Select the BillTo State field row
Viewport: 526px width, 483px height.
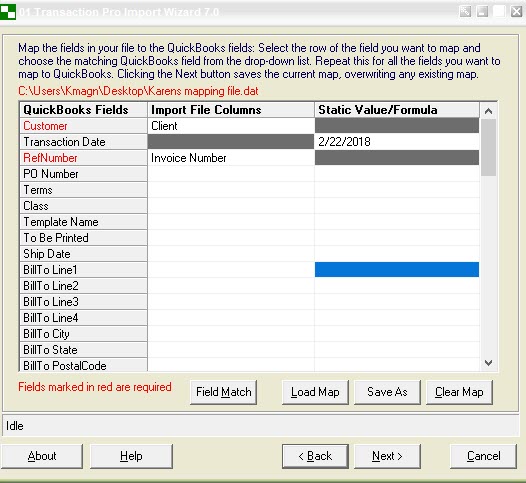click(84, 350)
